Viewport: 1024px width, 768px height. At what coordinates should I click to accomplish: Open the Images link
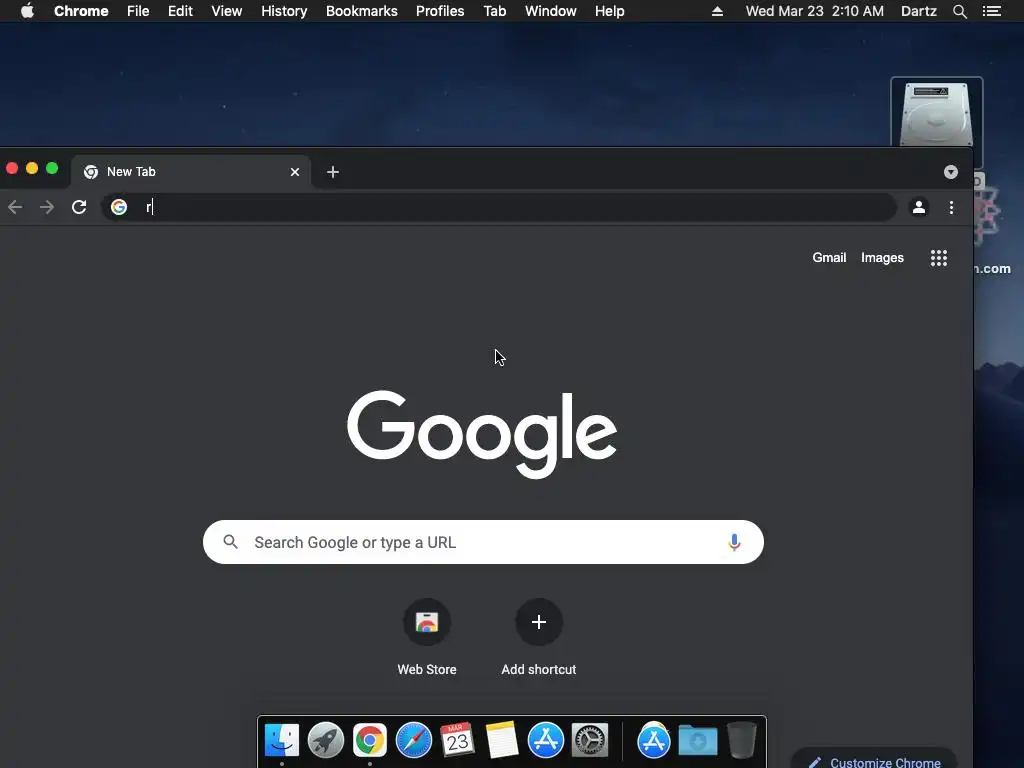882,257
